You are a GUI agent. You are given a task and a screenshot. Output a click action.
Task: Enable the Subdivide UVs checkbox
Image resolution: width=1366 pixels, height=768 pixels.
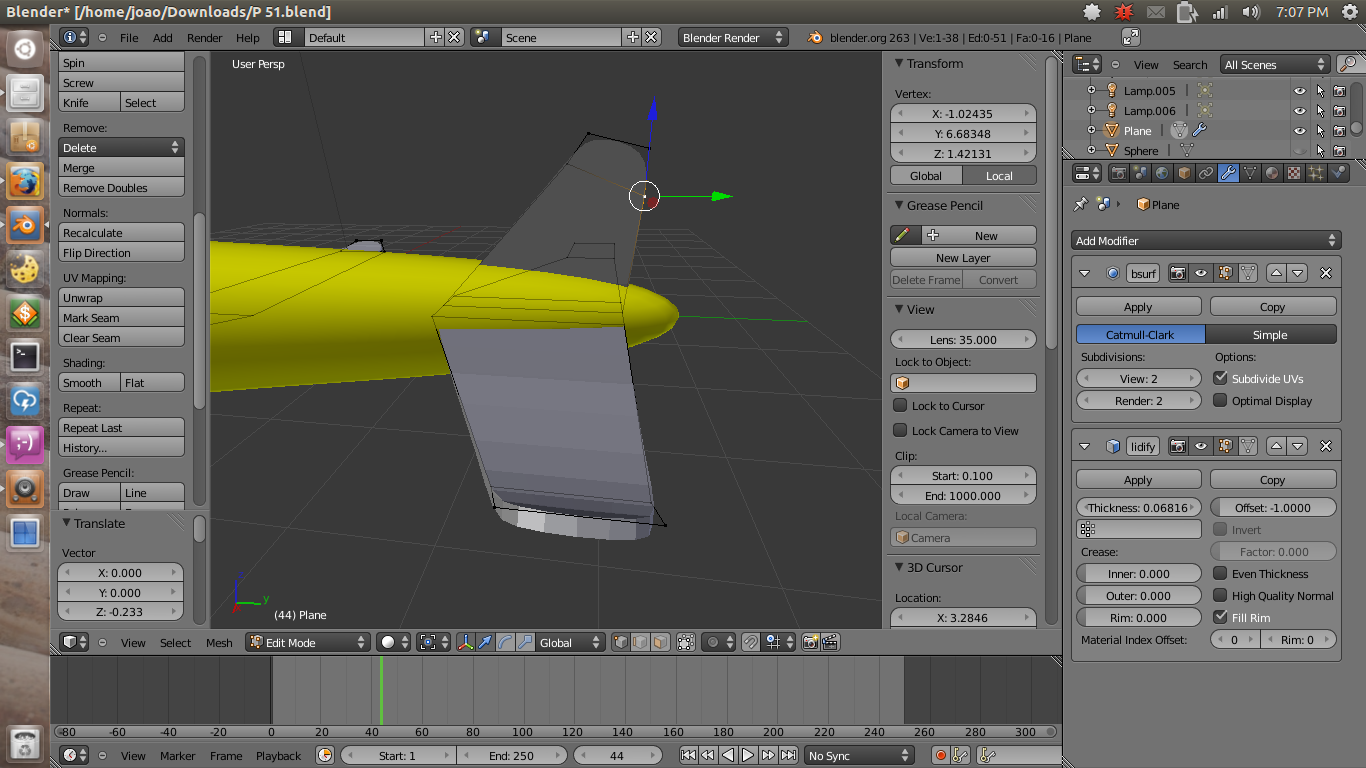1221,377
